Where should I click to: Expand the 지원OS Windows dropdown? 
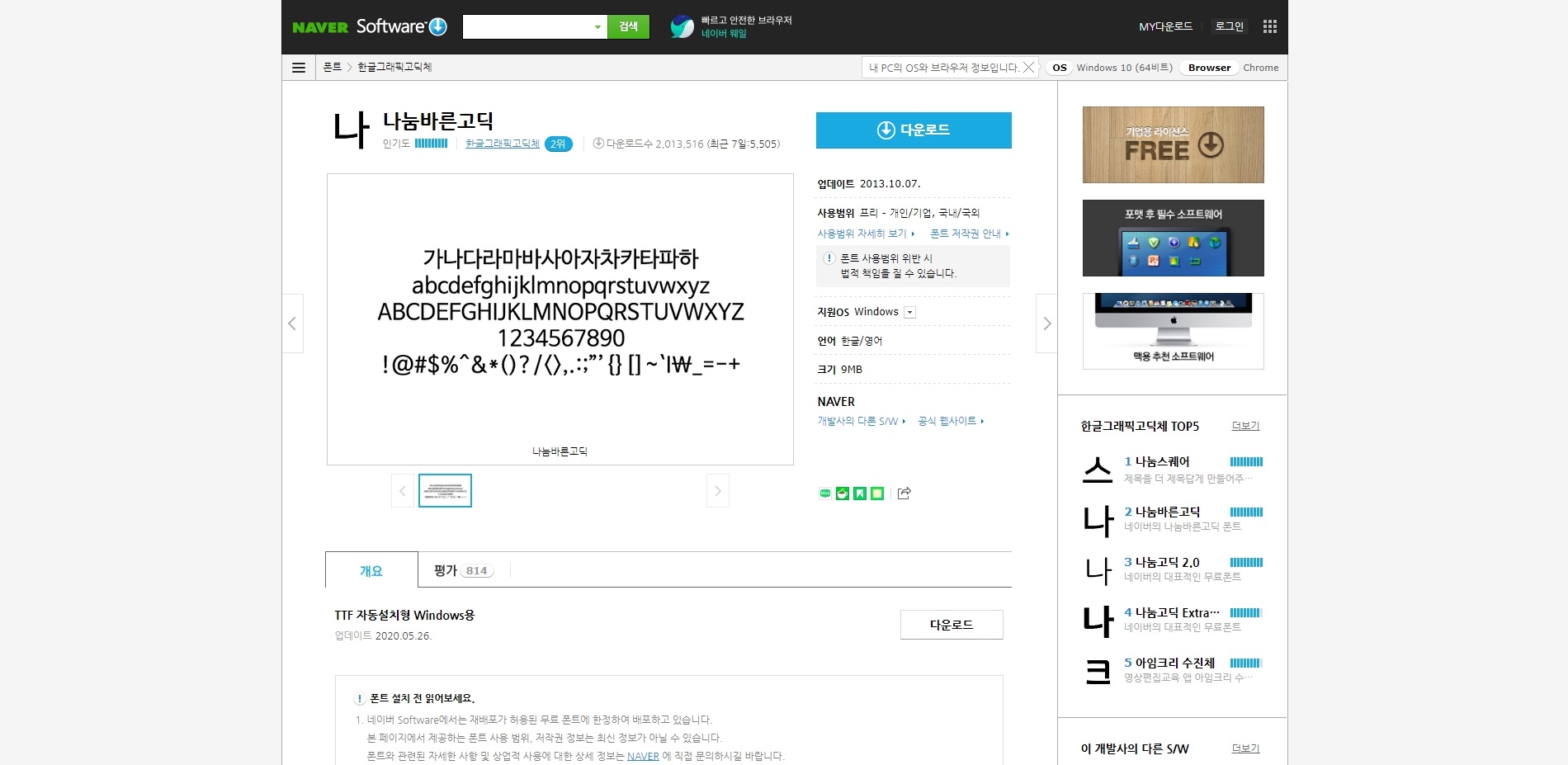(909, 313)
